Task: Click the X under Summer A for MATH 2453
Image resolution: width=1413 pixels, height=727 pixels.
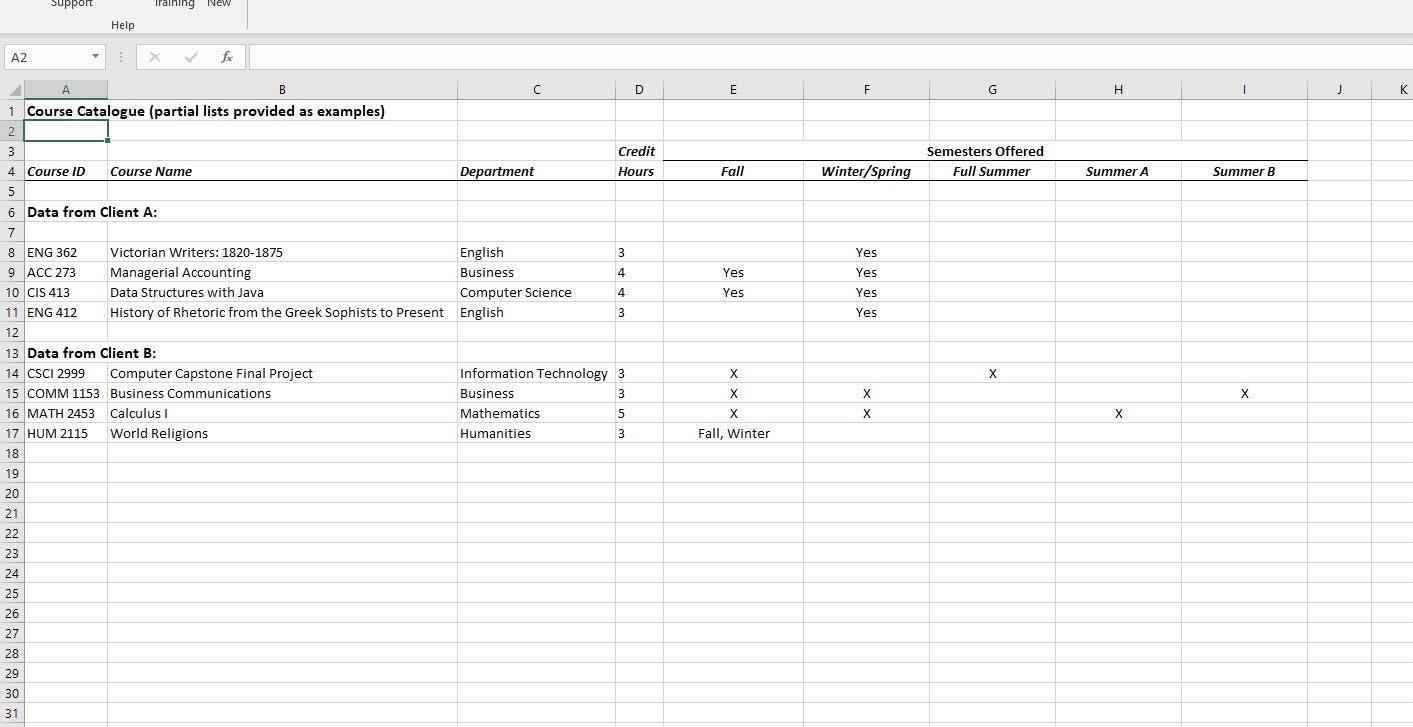Action: pyautogui.click(x=1118, y=413)
